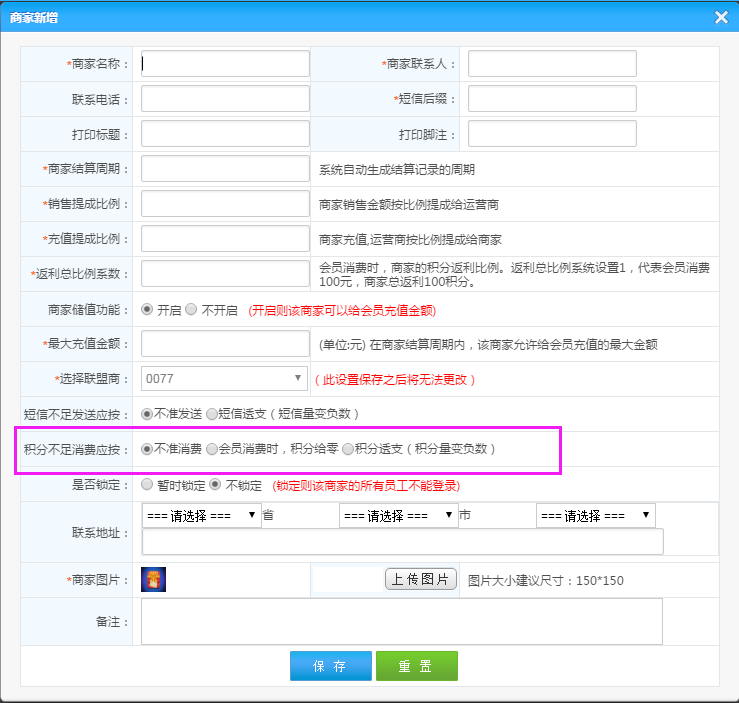Click the text 图片大小建议尺寸：150*150
This screenshot has width=739, height=703.
pos(546,580)
